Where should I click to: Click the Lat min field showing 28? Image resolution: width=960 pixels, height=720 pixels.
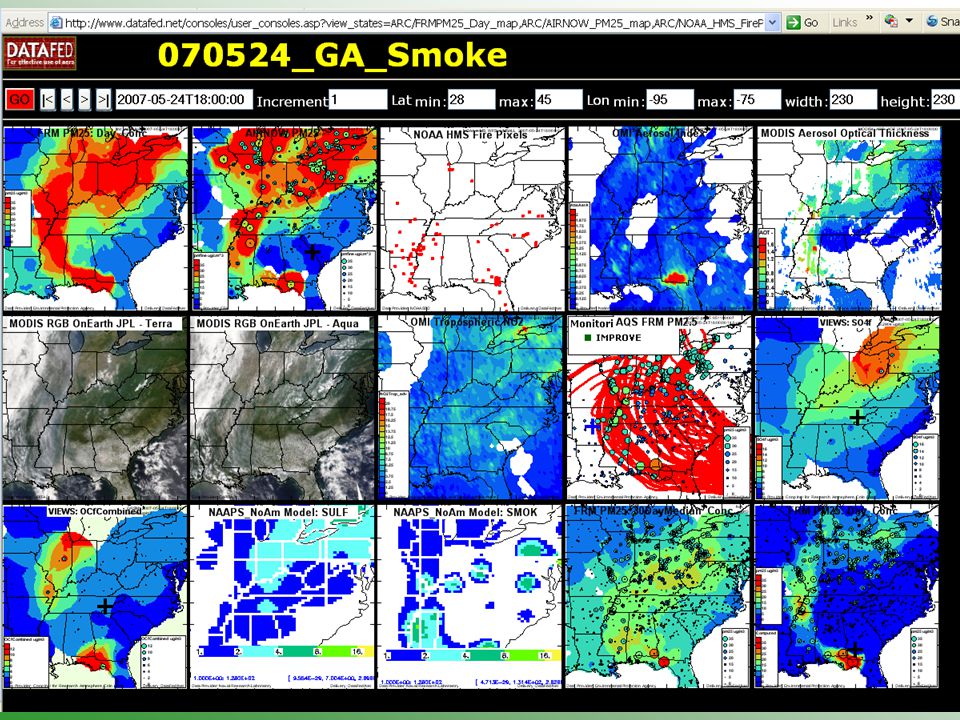(x=471, y=99)
